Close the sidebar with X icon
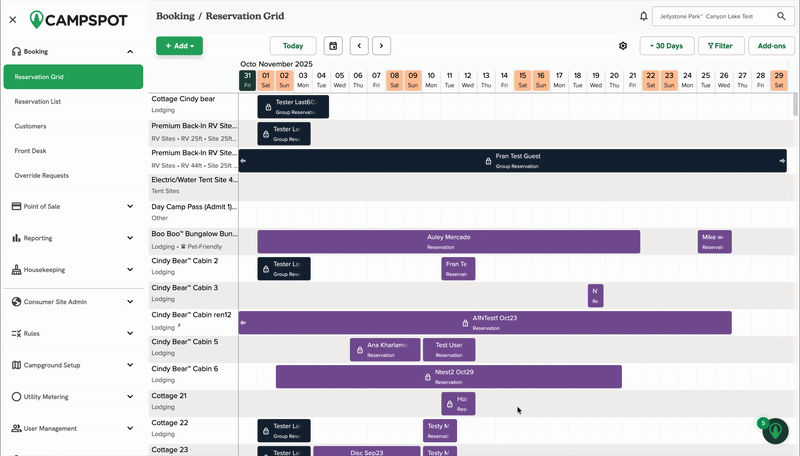Screen dimensions: 800x456 [13, 19]
